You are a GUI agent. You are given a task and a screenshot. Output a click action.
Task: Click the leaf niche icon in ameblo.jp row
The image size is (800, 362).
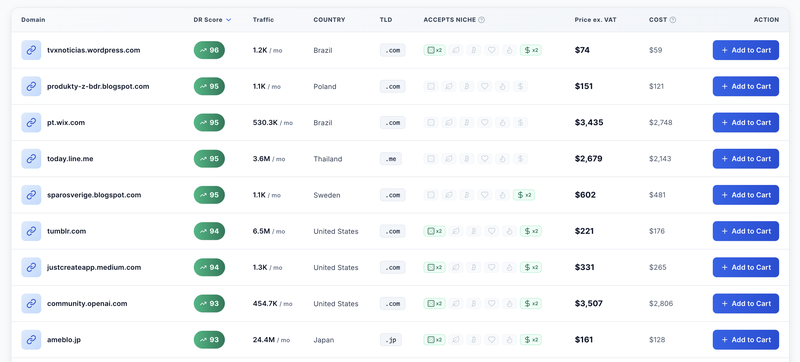[x=456, y=340]
